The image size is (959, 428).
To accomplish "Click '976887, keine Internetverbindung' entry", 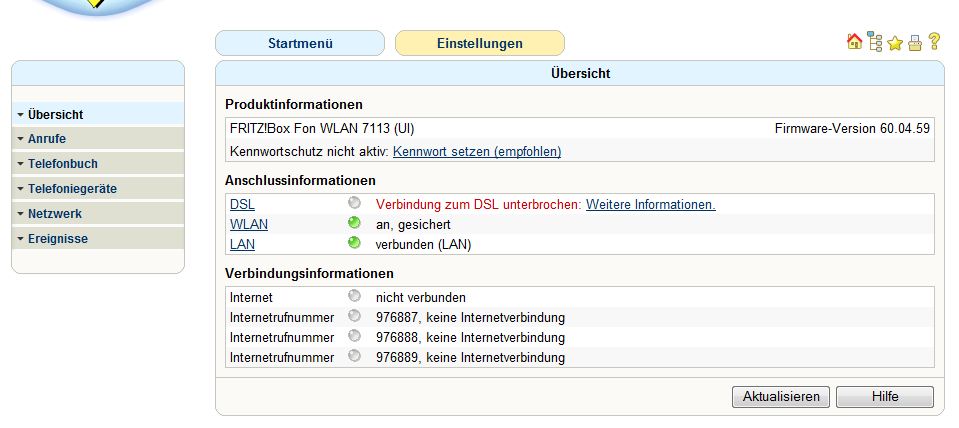I will point(470,318).
